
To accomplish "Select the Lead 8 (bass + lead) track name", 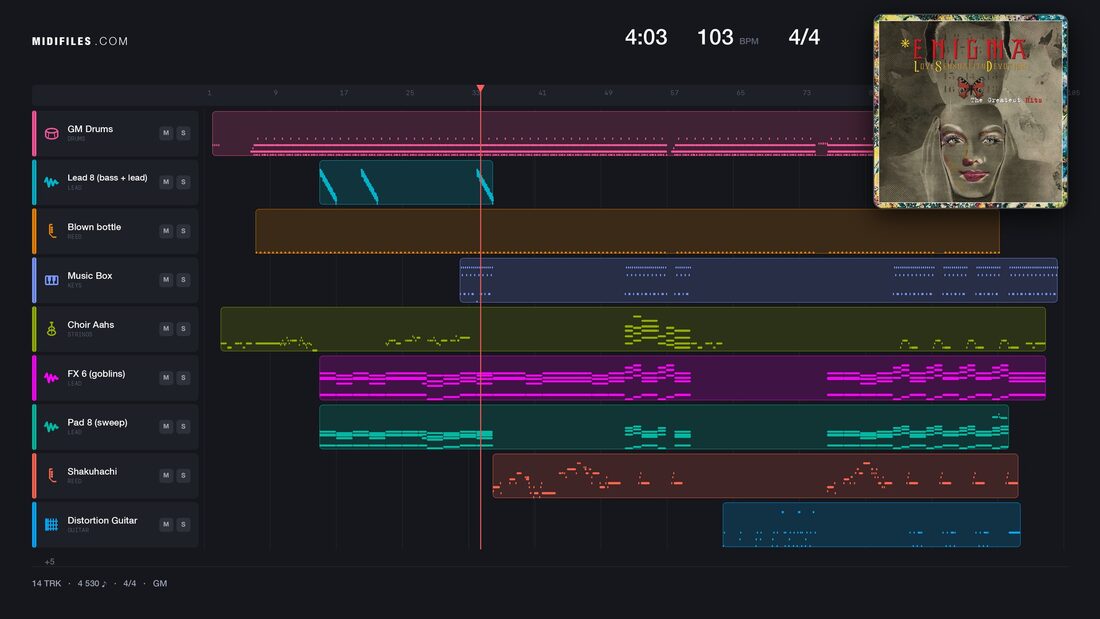I will coord(107,178).
